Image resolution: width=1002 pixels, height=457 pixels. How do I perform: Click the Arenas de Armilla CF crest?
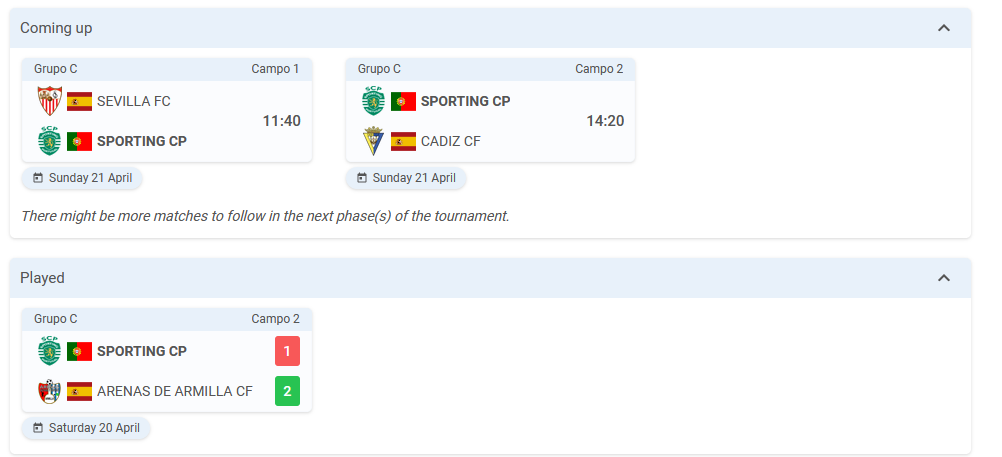pyautogui.click(x=50, y=391)
